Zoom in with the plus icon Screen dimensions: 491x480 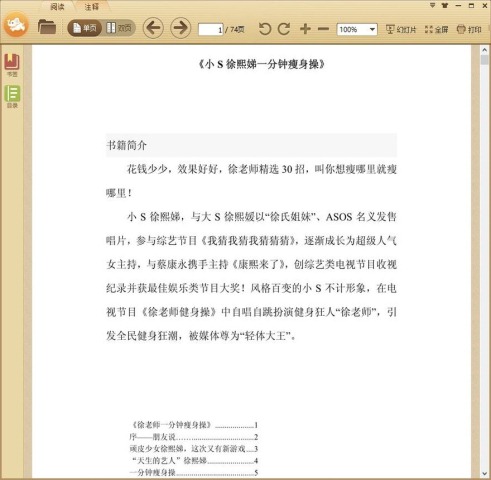pyautogui.click(x=305, y=29)
